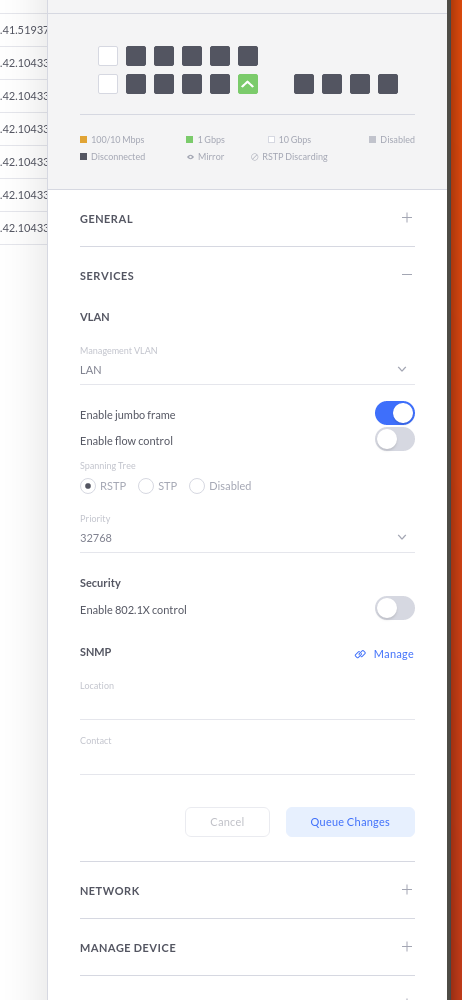Viewport: 462px width, 1000px height.
Task: Enable the flow control toggle
Action: (x=395, y=439)
